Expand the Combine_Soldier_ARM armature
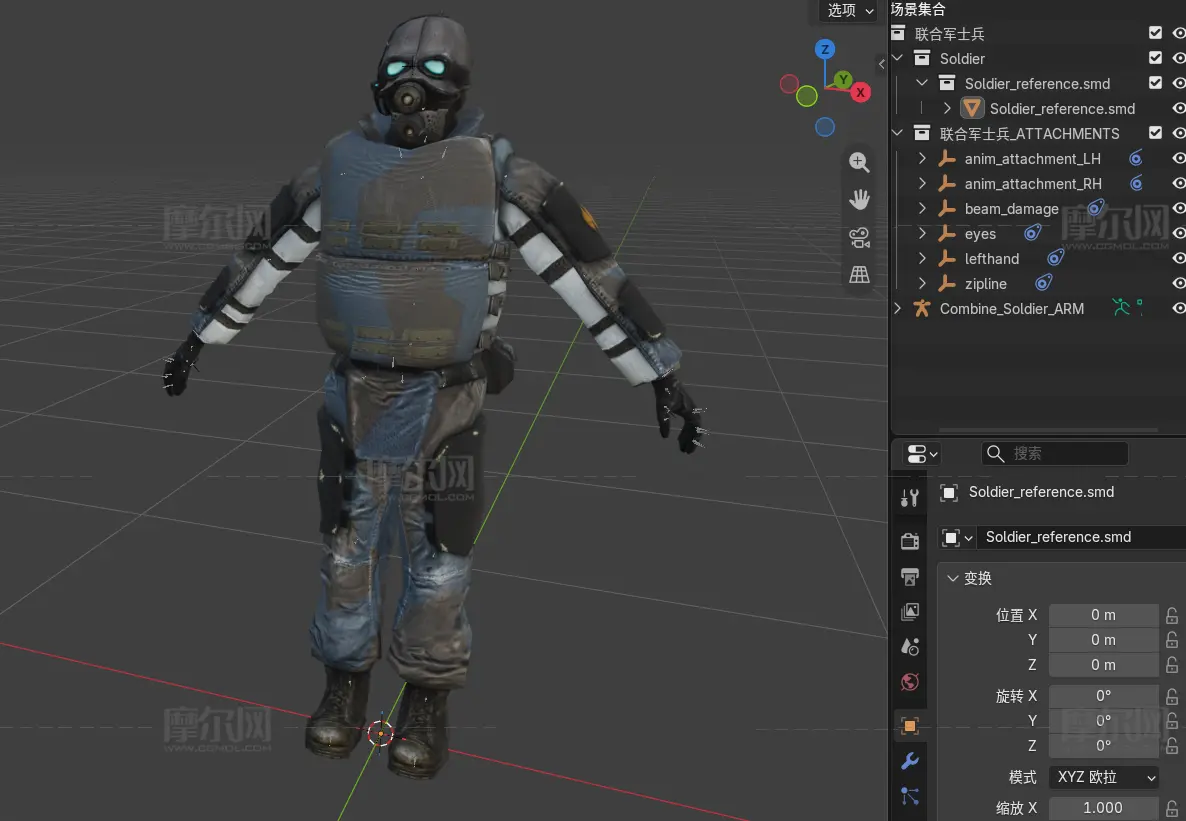Image resolution: width=1186 pixels, height=821 pixels. click(898, 309)
